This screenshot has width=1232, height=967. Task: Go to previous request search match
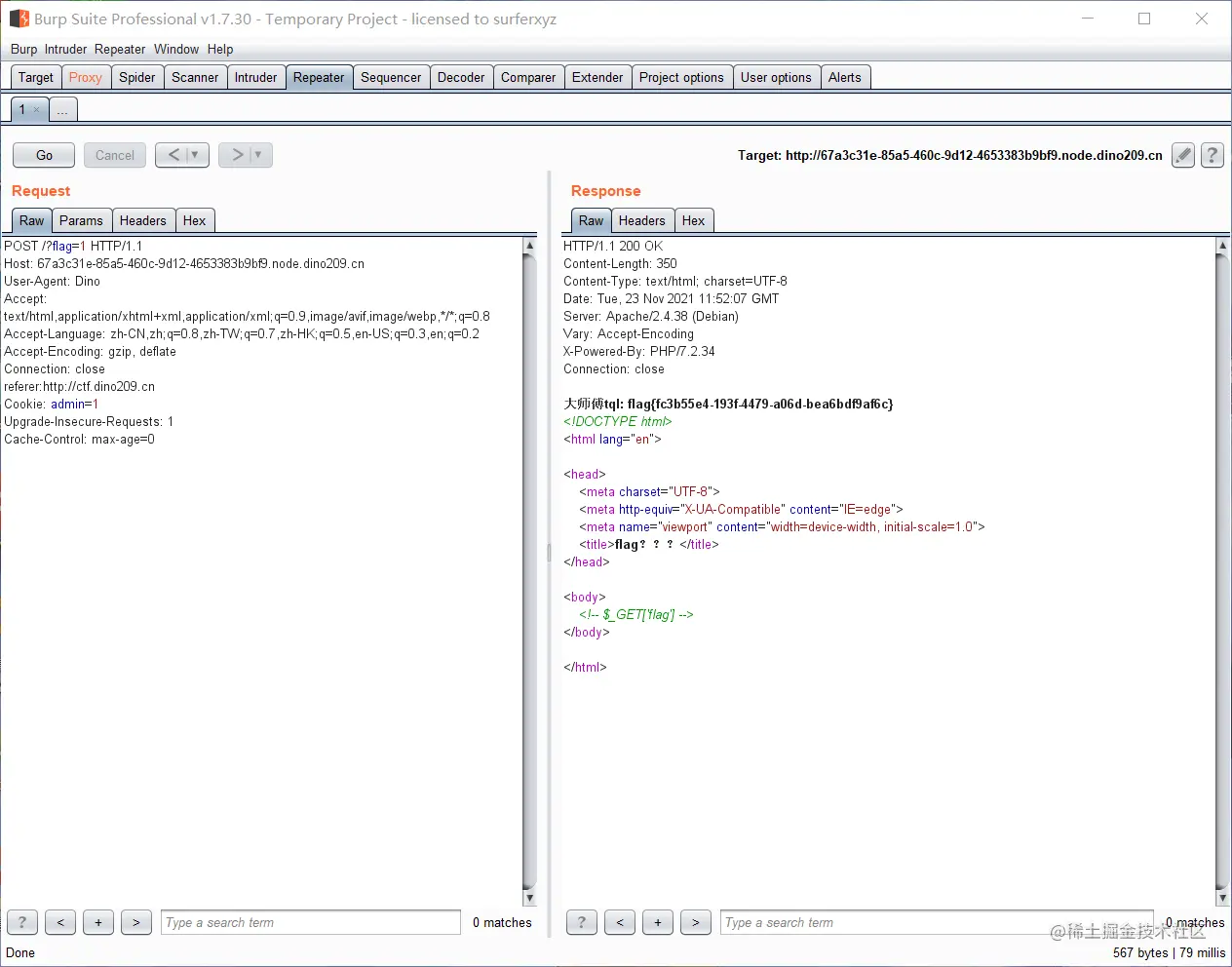[60, 922]
